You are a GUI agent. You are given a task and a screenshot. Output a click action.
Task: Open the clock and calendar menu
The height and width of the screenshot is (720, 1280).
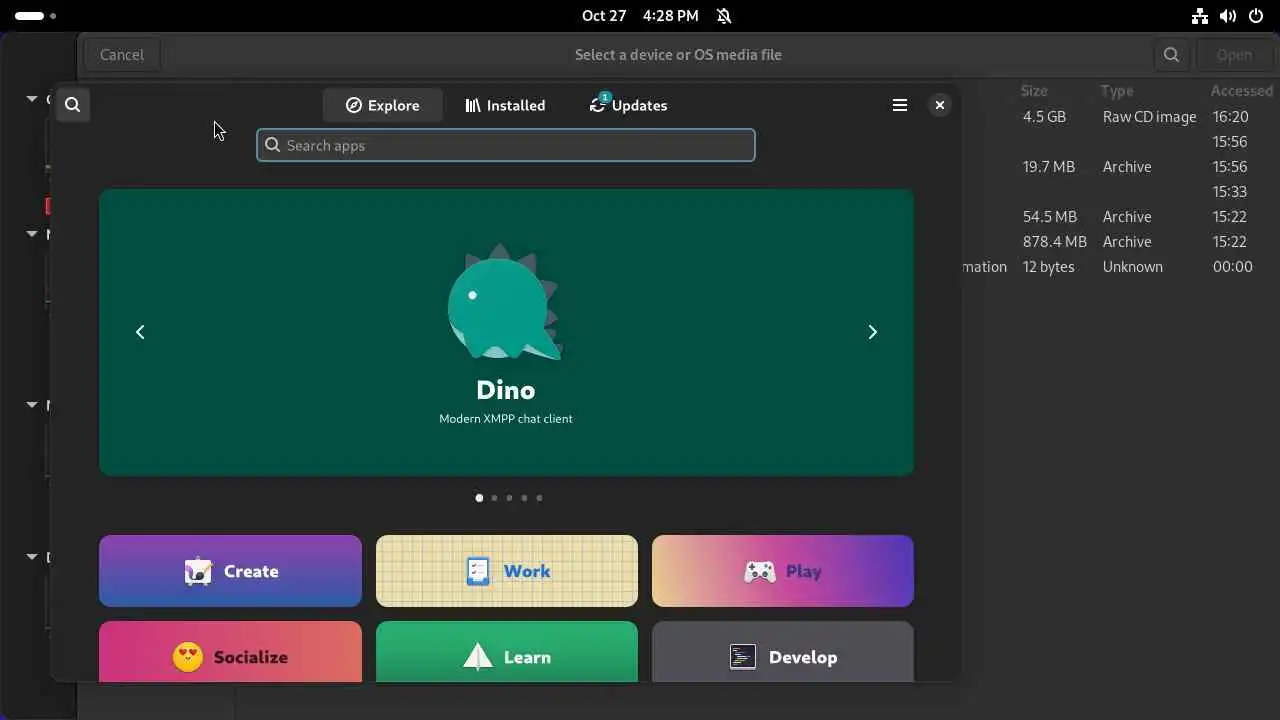point(640,16)
